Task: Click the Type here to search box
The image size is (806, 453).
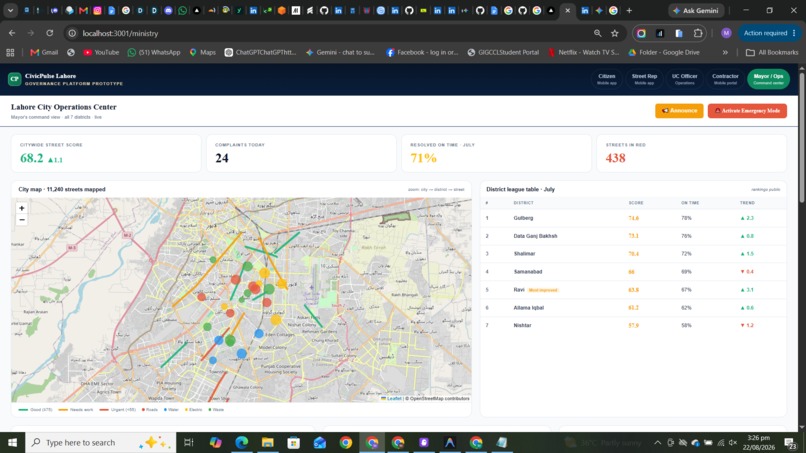Action: point(101,442)
